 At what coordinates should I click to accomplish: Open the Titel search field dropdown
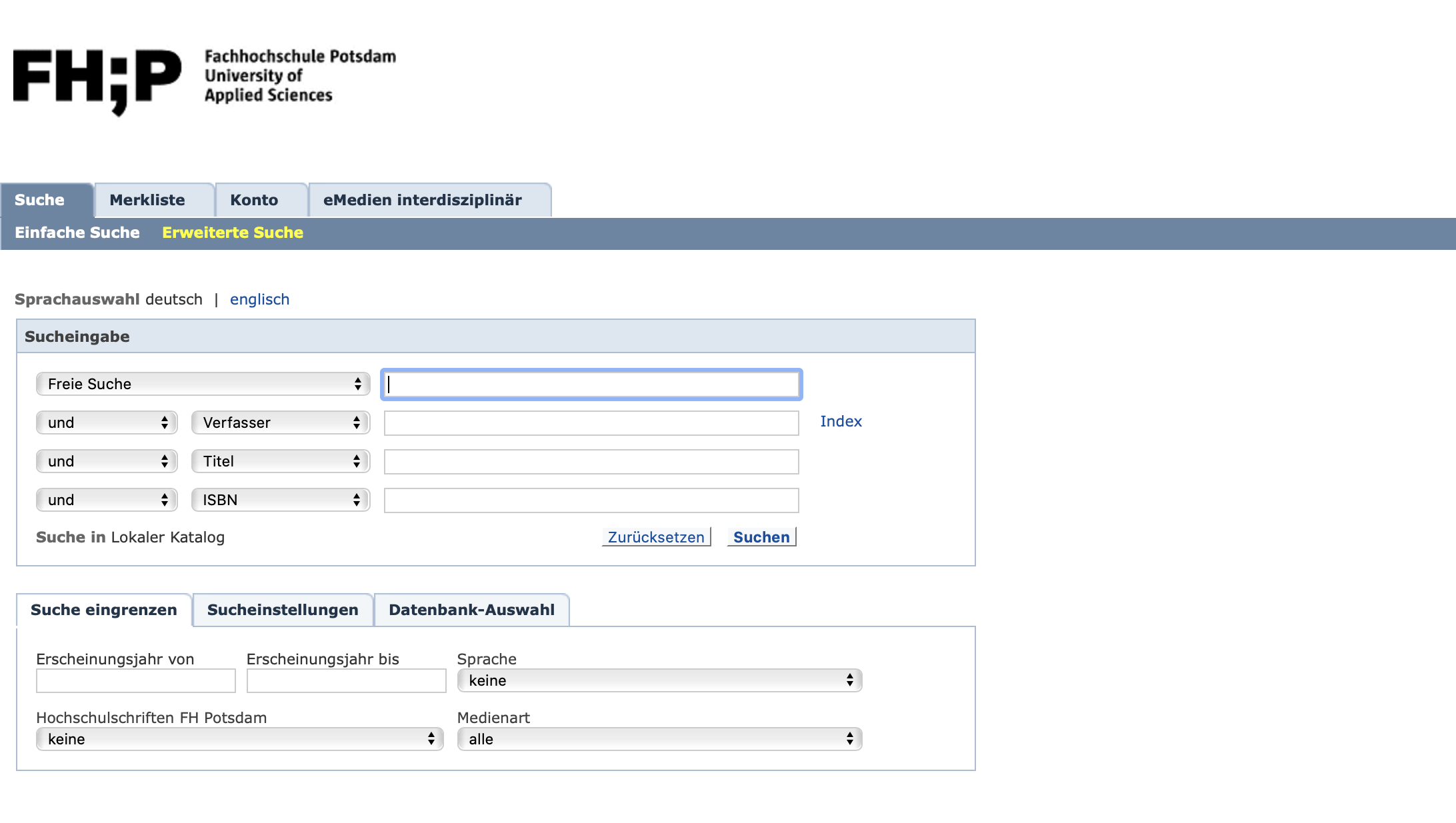coord(280,461)
